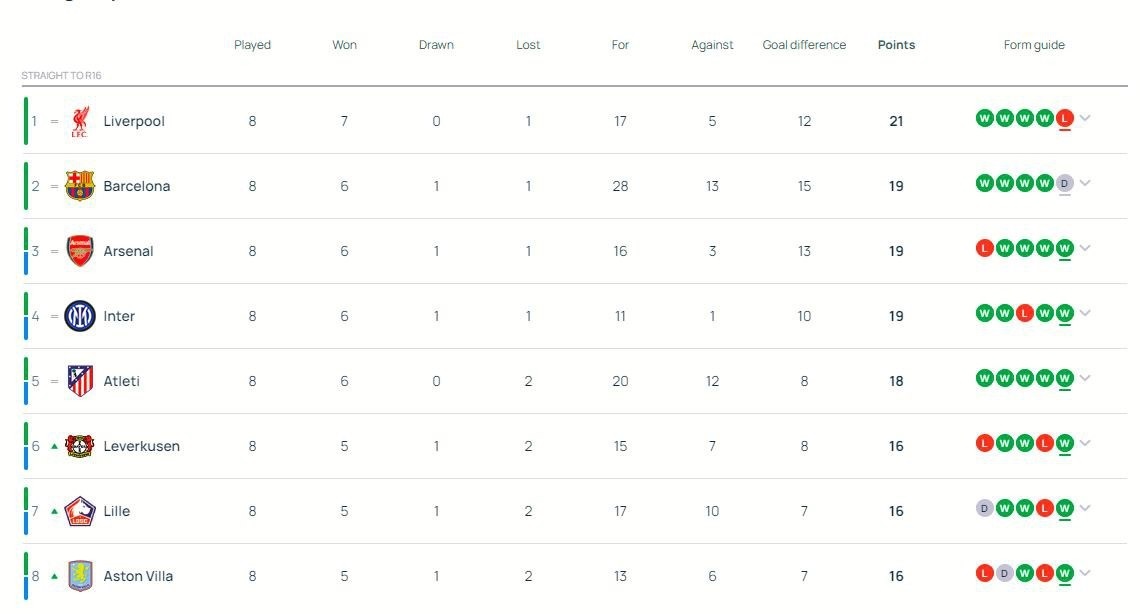
Task: Click the Inter club crest
Action: tap(80, 316)
